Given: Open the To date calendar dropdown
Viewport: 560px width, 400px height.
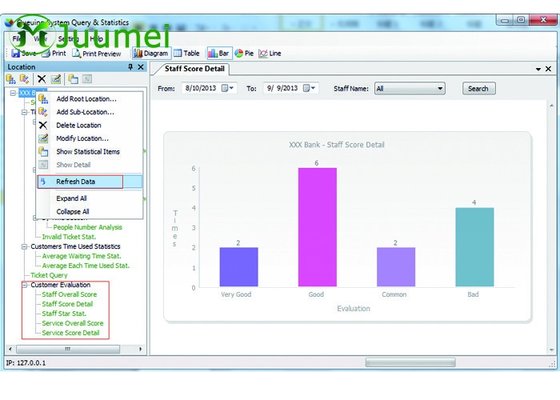Looking at the screenshot, I should [309, 88].
